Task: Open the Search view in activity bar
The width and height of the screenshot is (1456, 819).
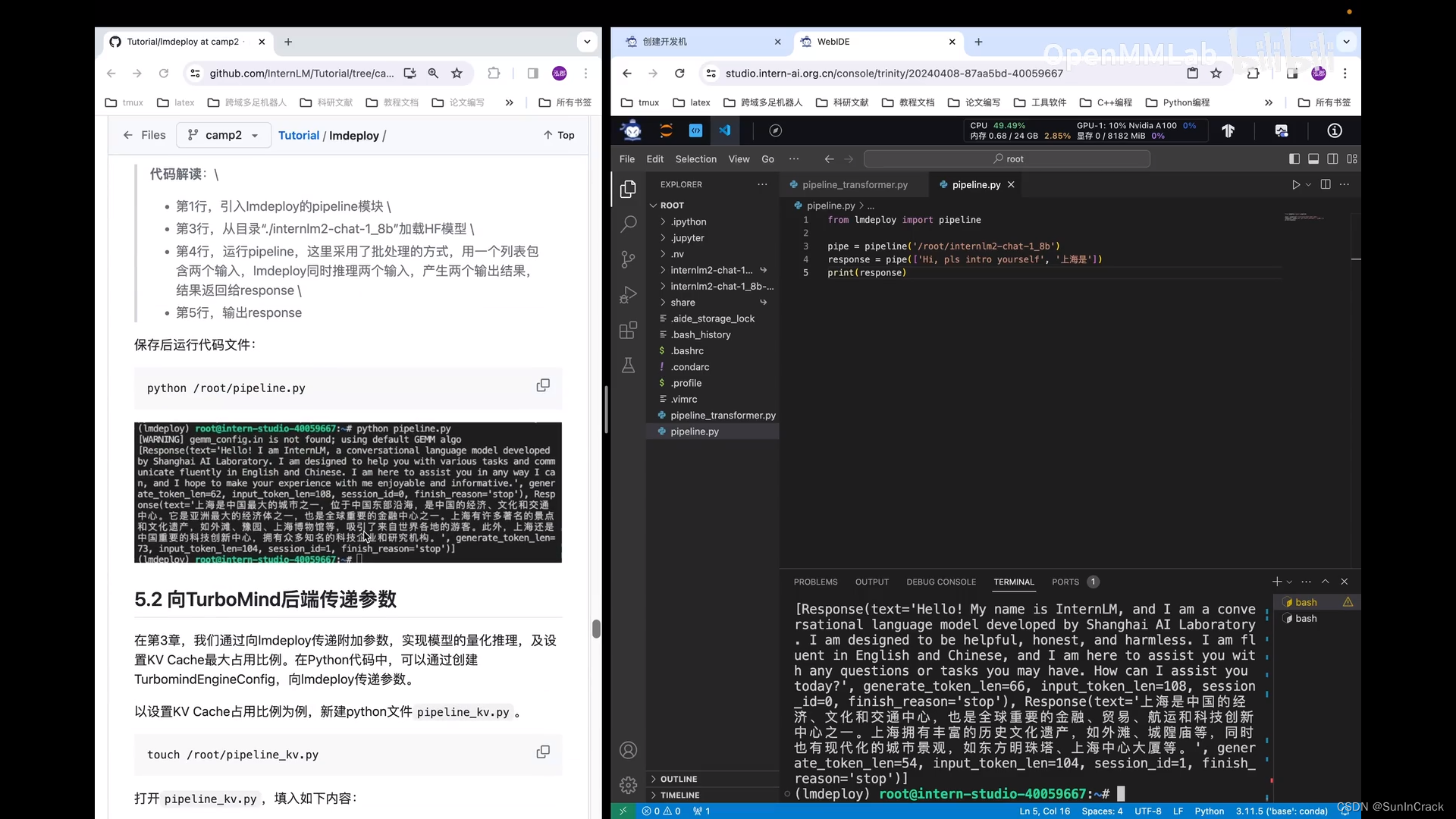Action: [628, 224]
